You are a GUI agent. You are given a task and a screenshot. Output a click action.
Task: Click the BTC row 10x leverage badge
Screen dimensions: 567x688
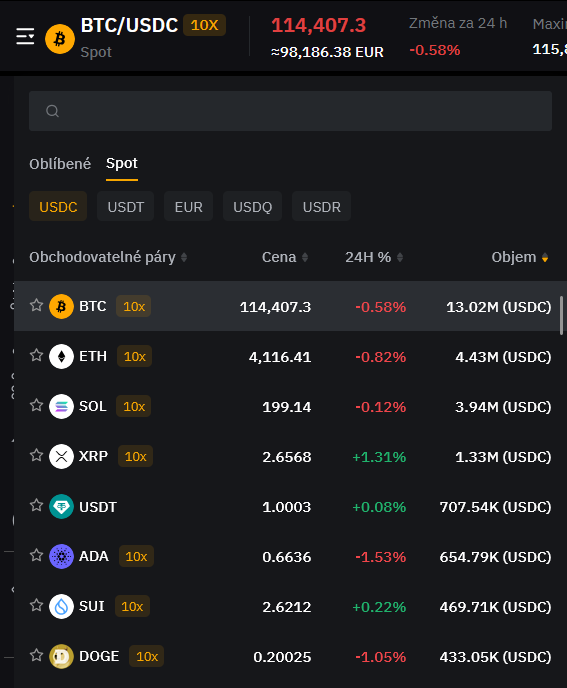point(133,306)
